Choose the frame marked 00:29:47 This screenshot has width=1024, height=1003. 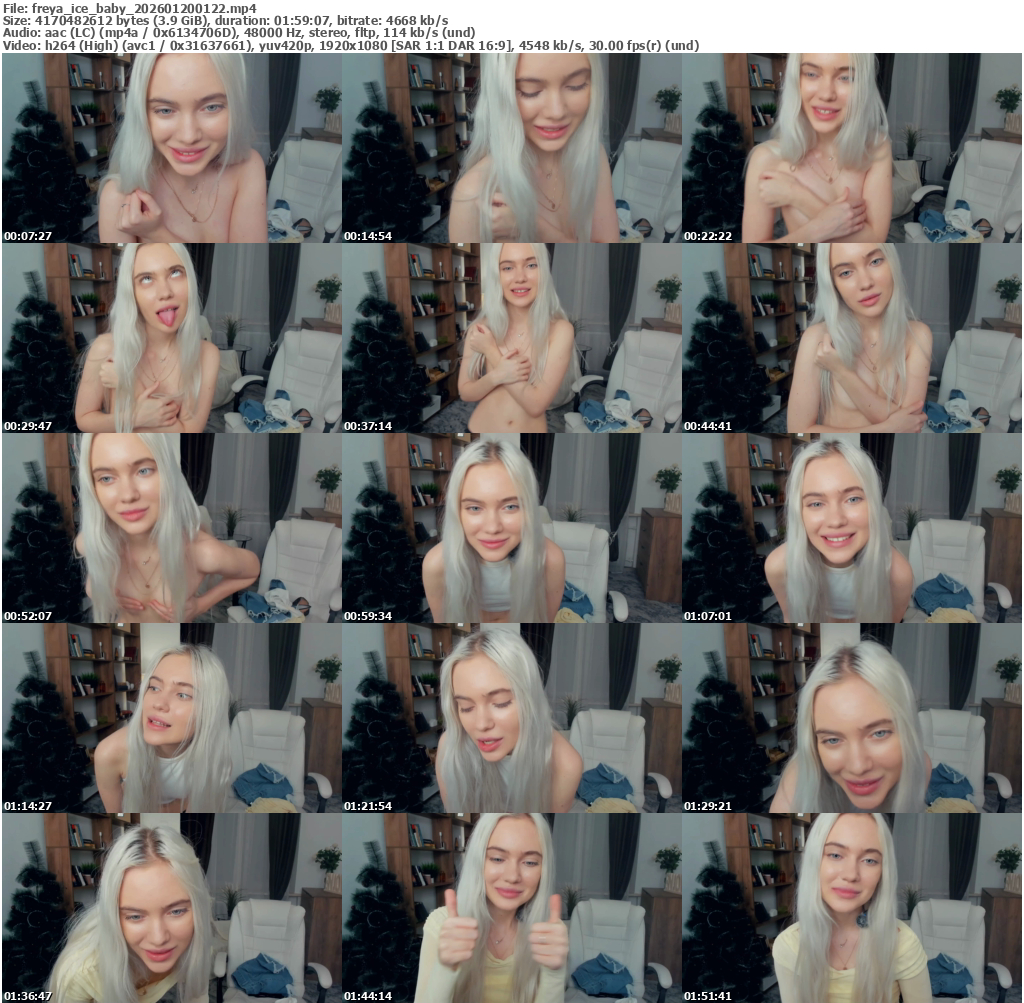pyautogui.click(x=171, y=338)
